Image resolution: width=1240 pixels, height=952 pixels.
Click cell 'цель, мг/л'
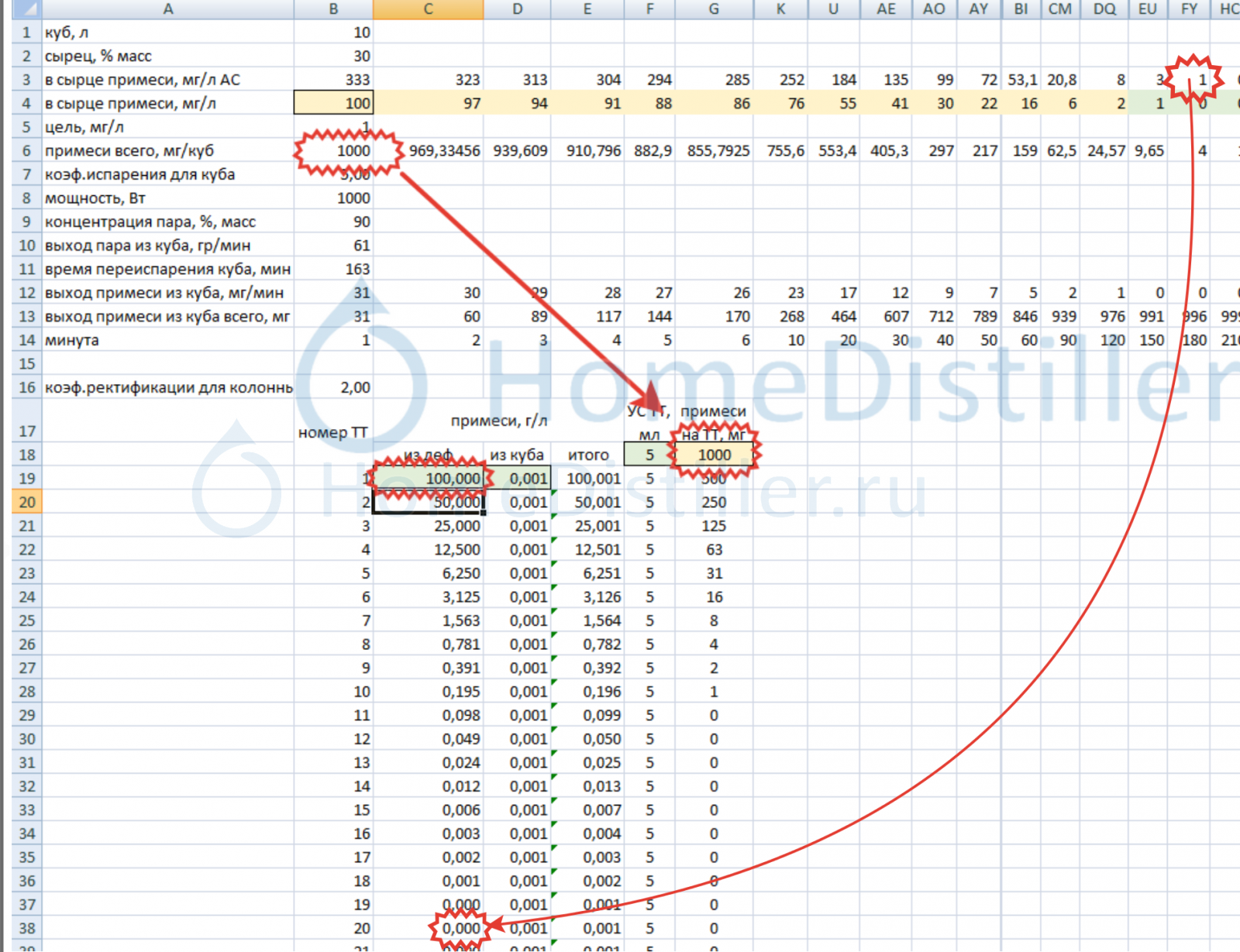[168, 127]
